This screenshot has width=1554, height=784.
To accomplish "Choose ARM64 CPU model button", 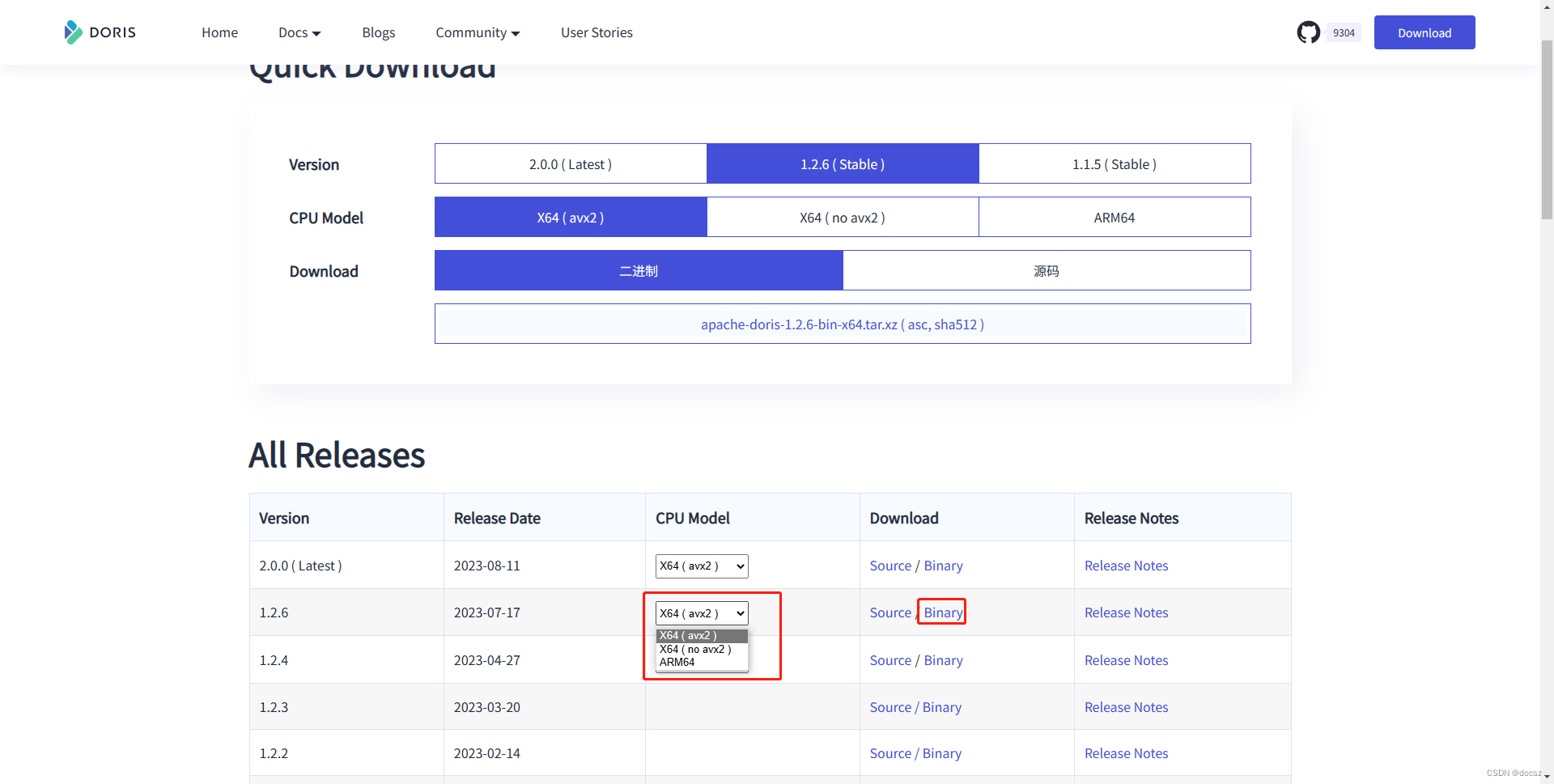I will [x=1115, y=218].
